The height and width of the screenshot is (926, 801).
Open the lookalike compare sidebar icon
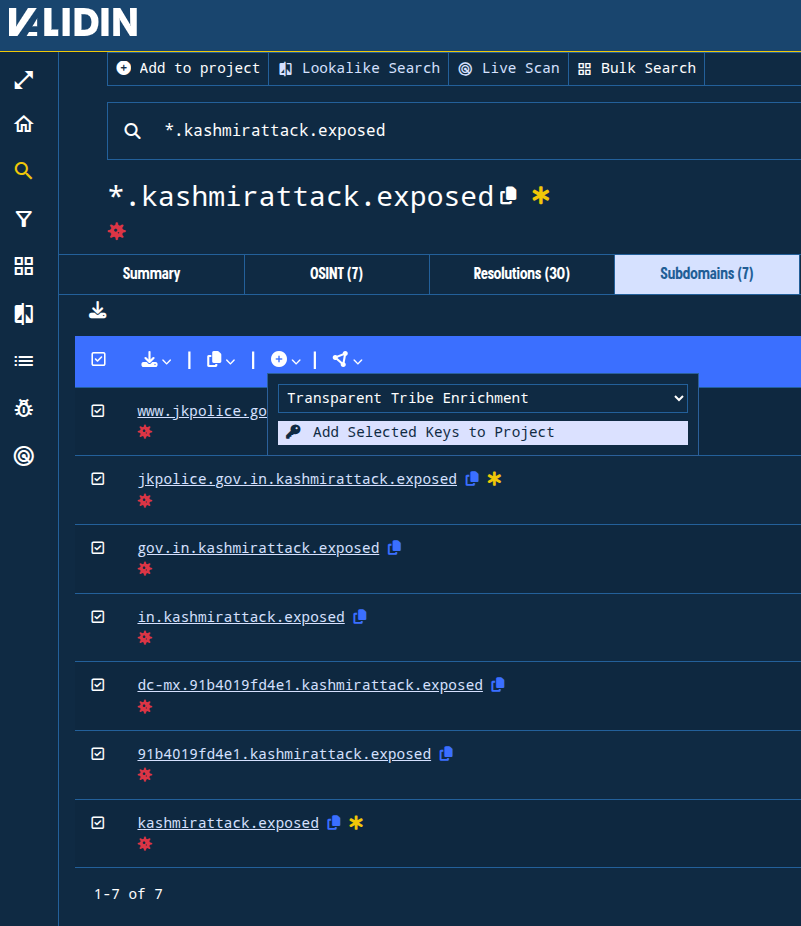[24, 314]
